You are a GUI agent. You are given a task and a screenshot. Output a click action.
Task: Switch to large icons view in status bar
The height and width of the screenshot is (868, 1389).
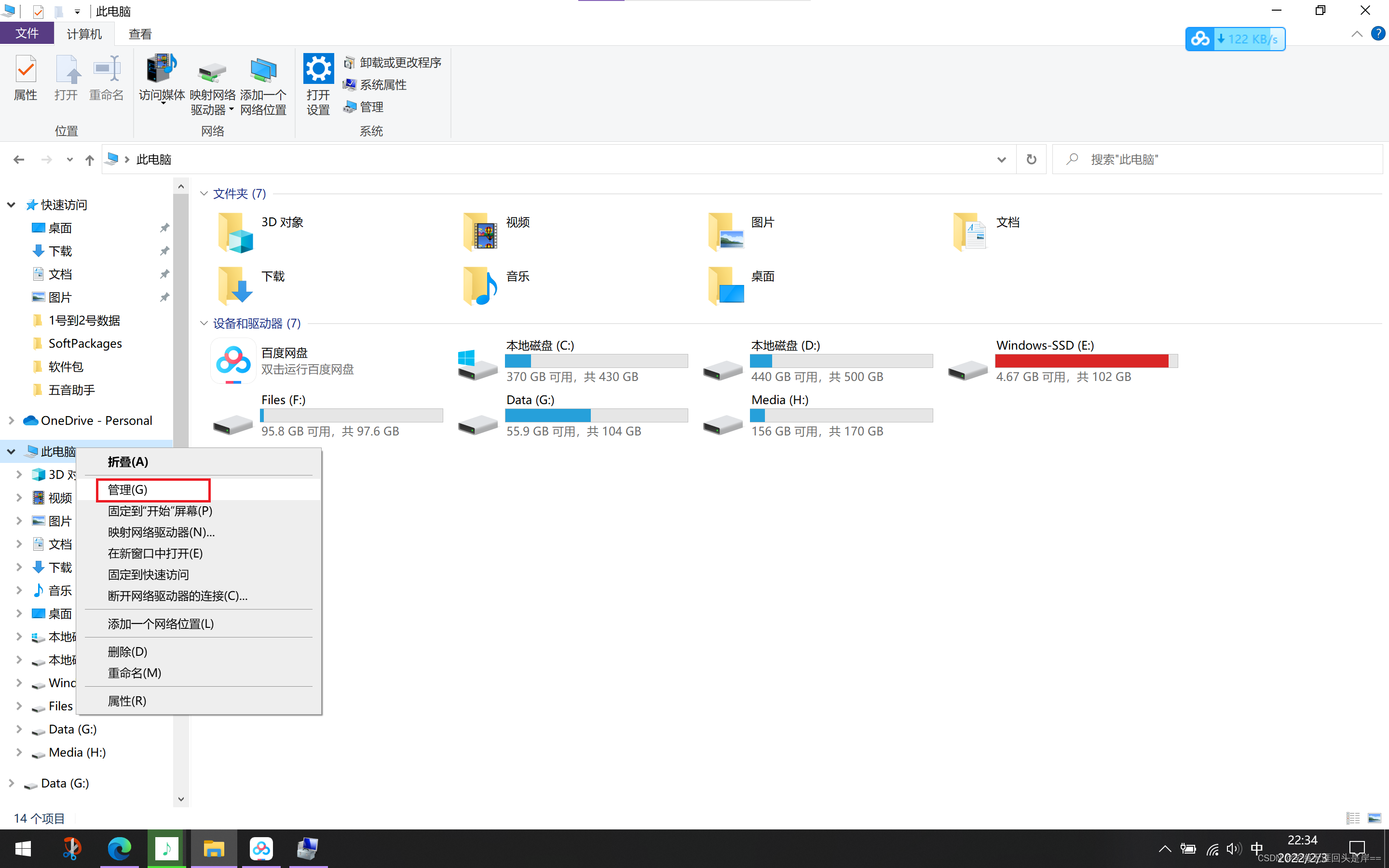(x=1374, y=818)
